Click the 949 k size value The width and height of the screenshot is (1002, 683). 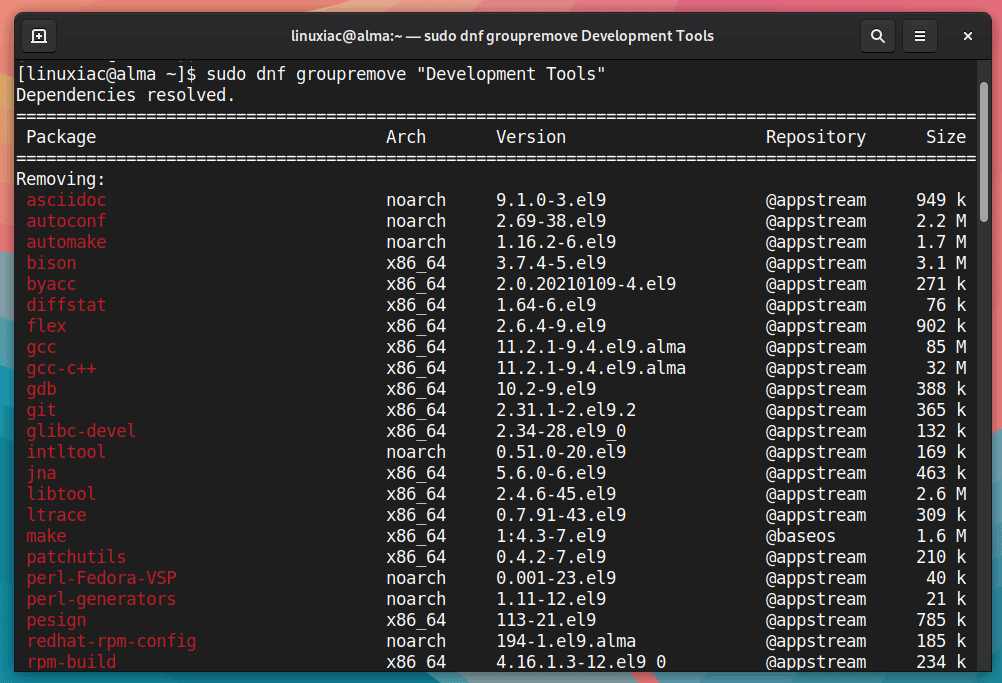tap(941, 200)
